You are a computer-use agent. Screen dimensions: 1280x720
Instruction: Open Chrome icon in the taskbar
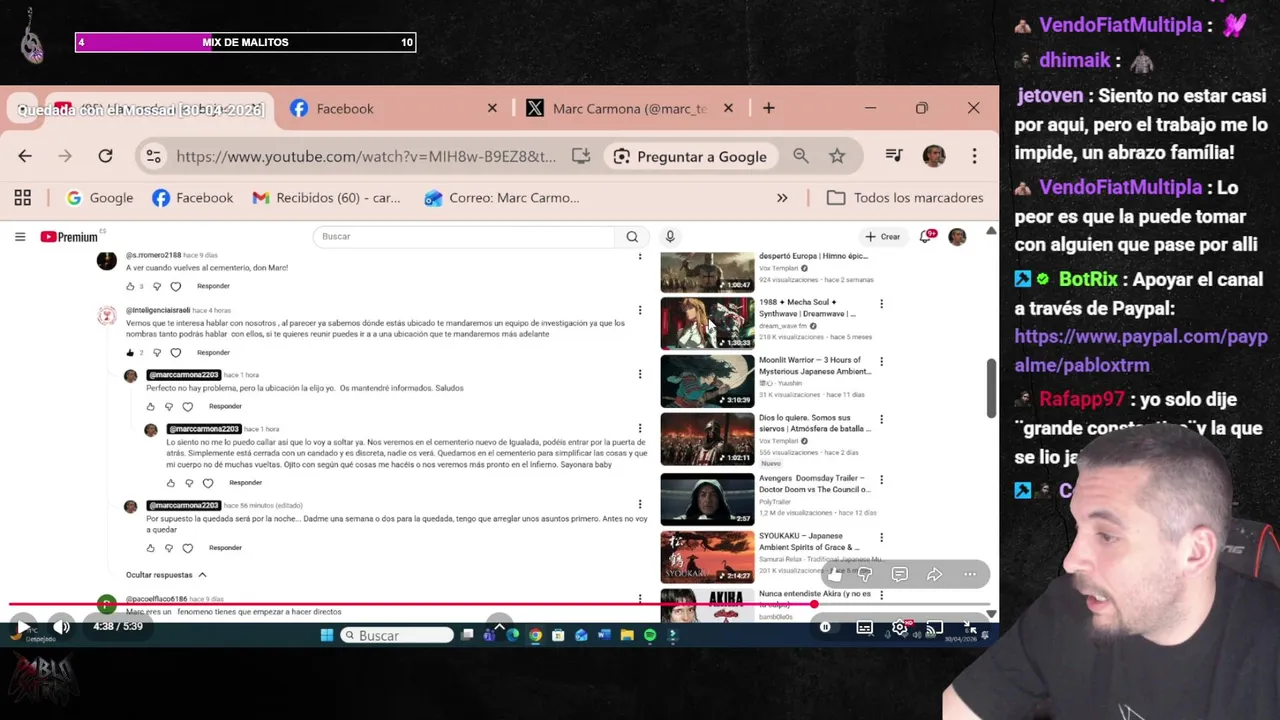(x=536, y=635)
